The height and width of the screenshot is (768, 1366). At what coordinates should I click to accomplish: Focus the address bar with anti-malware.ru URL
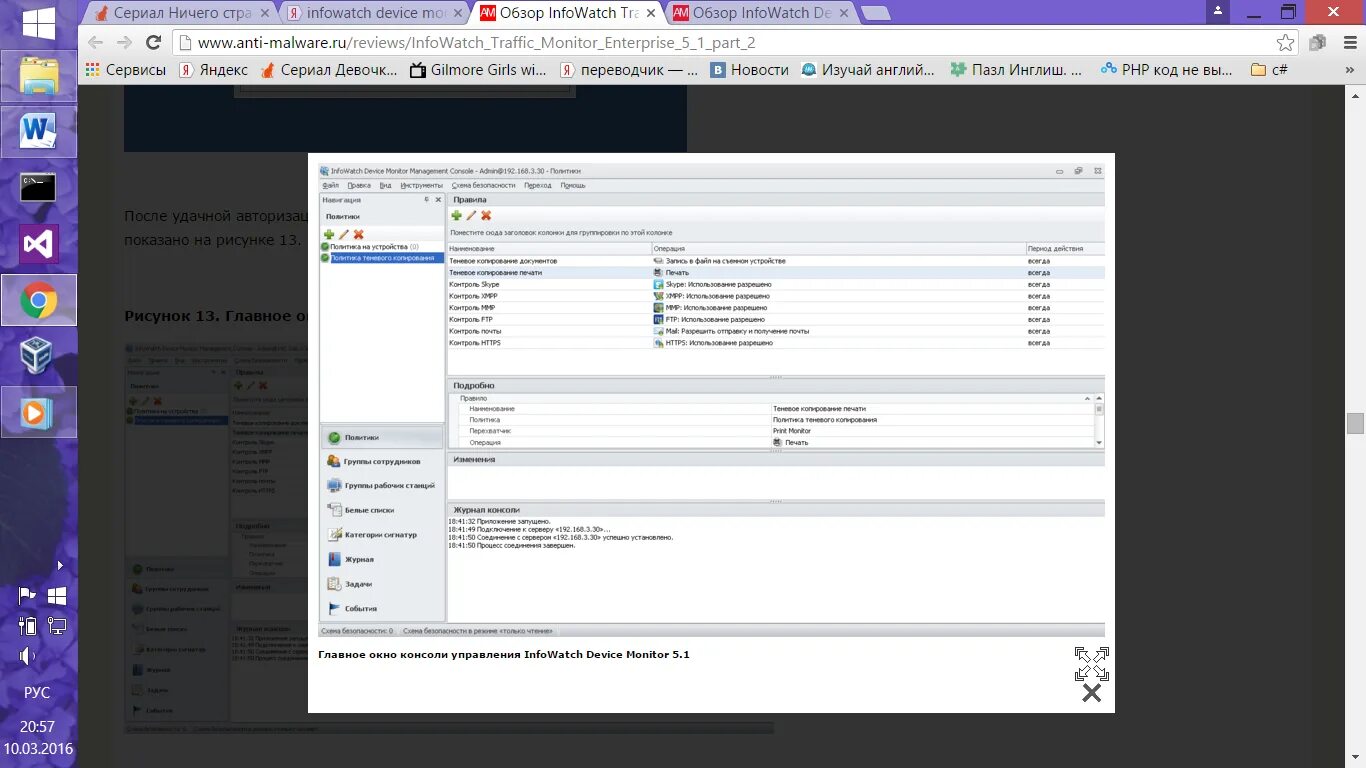pyautogui.click(x=730, y=43)
